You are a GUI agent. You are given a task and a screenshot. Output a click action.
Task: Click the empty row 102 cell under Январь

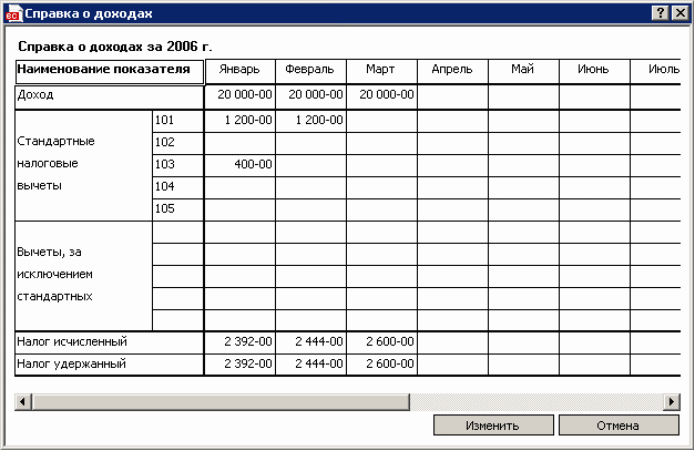[240, 143]
